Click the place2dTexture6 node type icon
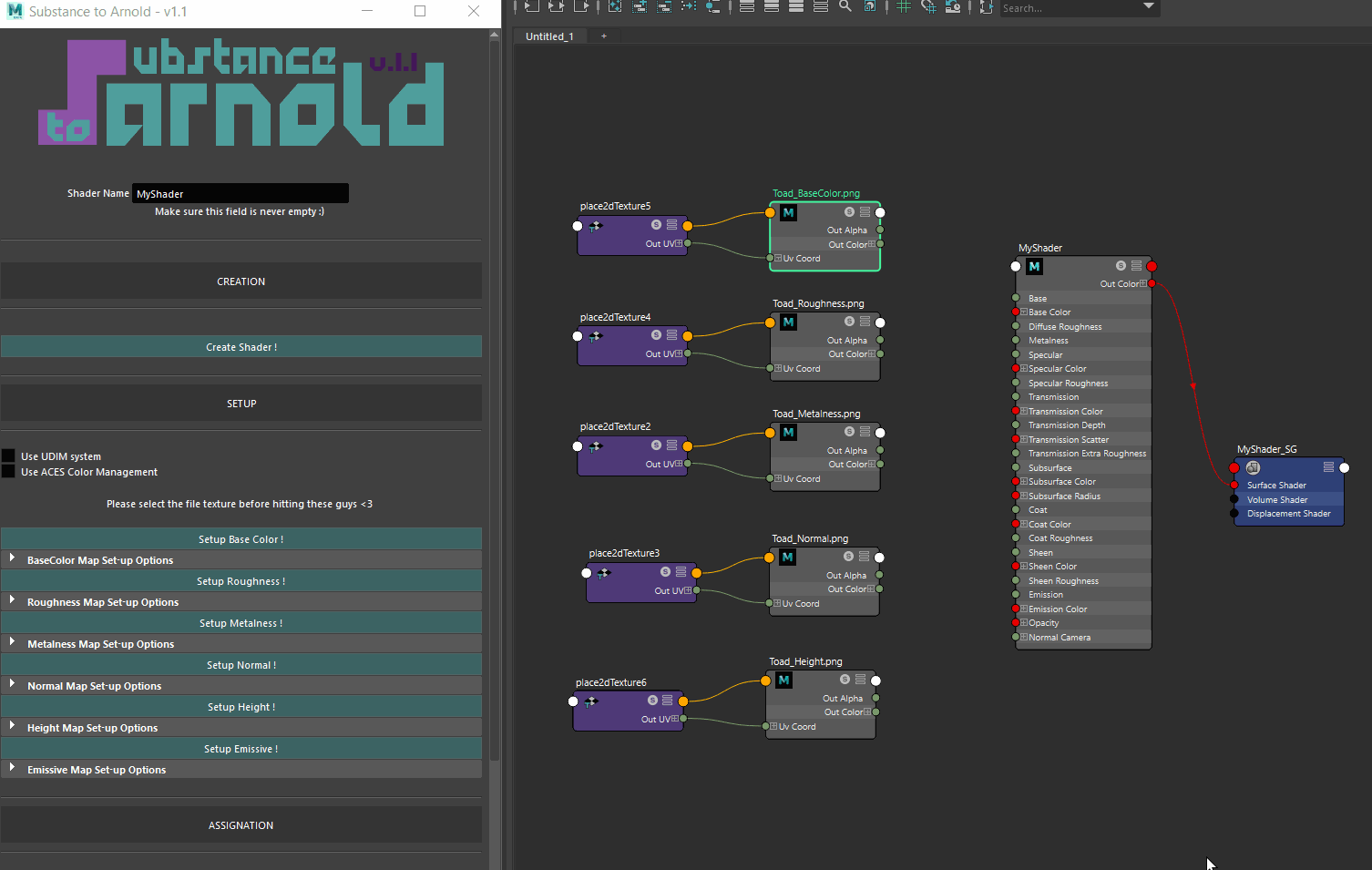The width and height of the screenshot is (1372, 870). 591,701
